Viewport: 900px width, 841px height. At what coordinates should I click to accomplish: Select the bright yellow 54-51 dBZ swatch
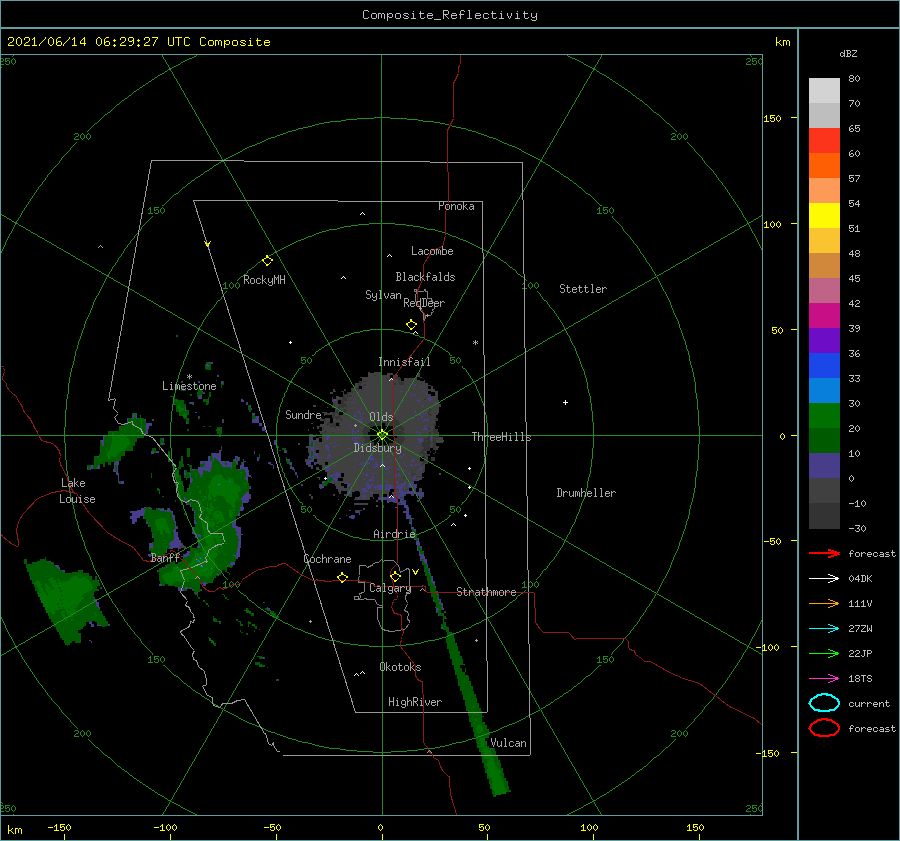(824, 215)
